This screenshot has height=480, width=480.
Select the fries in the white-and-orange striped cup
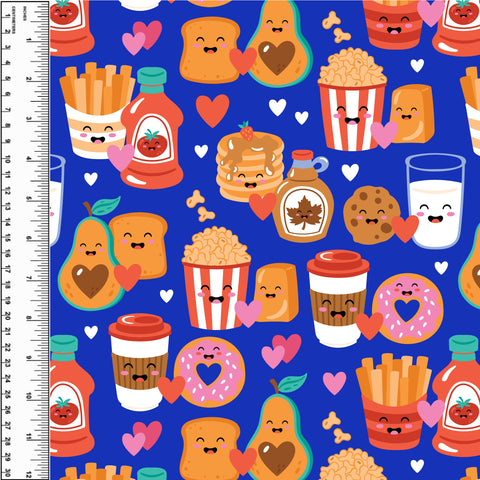[x=97, y=110]
